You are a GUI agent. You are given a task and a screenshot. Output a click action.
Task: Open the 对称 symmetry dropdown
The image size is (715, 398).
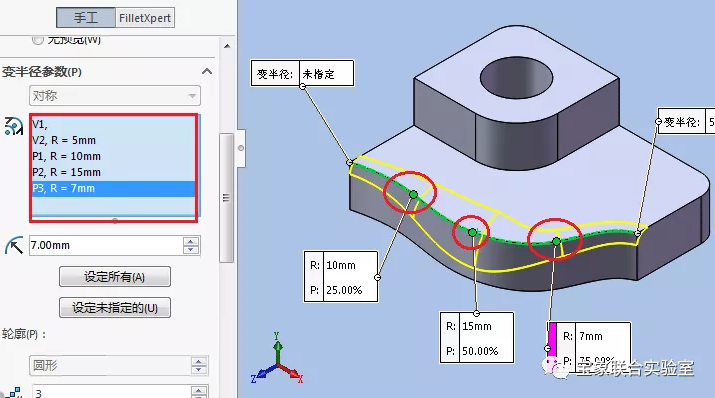point(115,96)
